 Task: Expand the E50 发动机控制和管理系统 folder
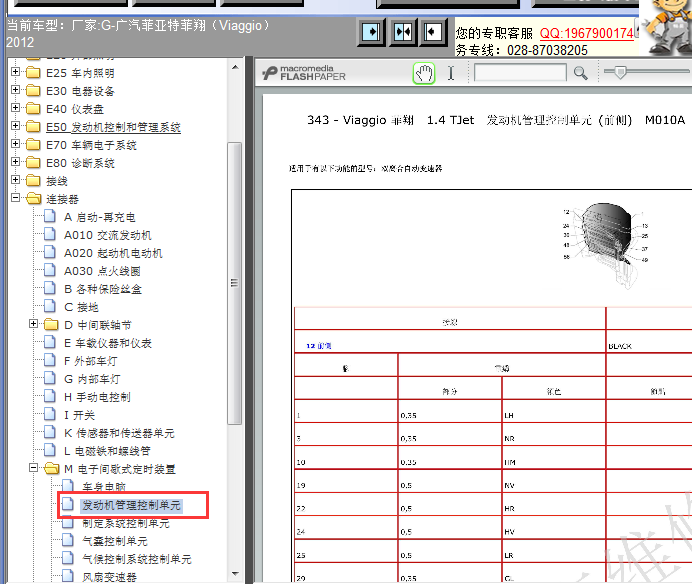15,126
